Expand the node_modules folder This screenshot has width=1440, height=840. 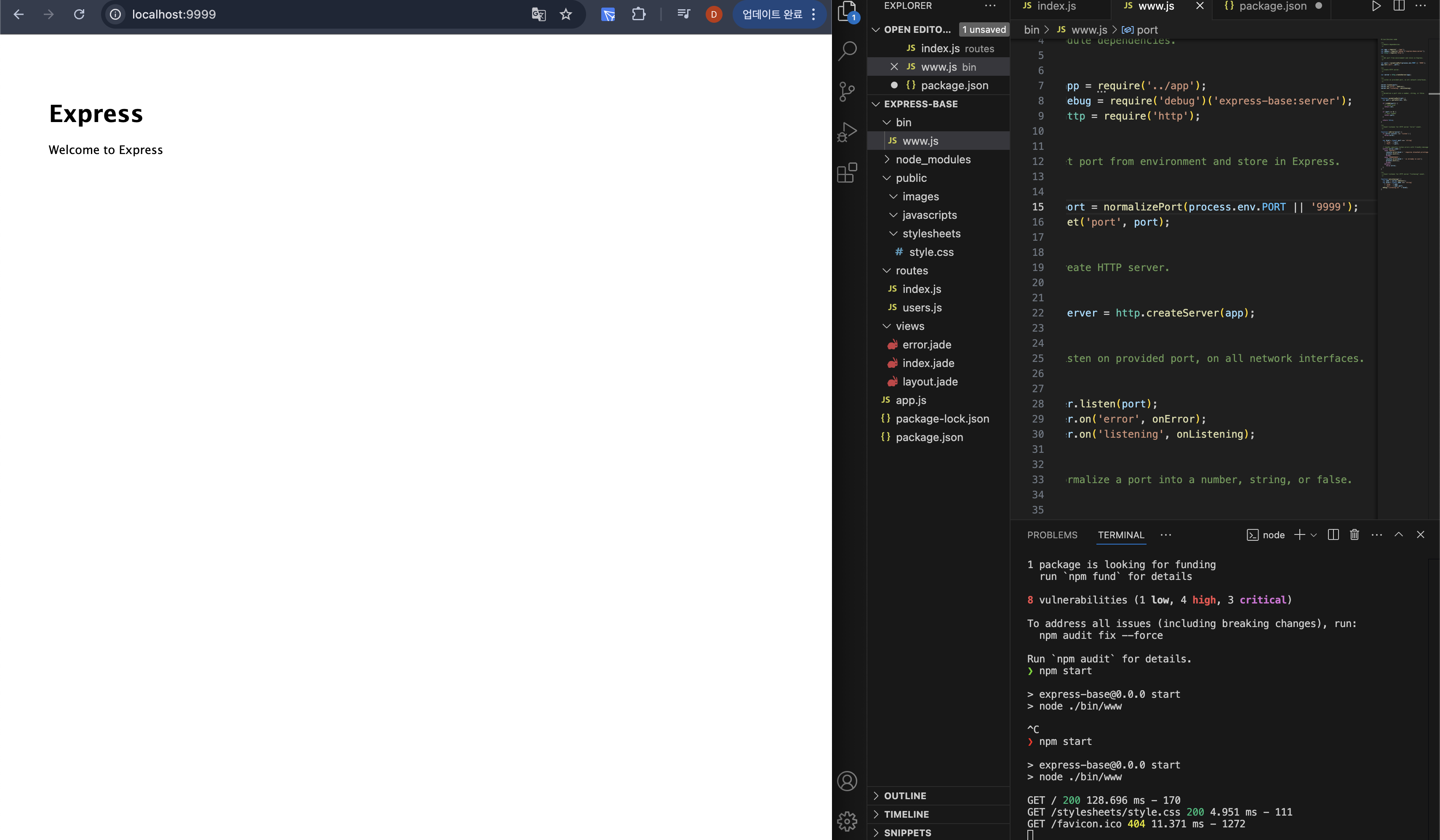click(933, 159)
